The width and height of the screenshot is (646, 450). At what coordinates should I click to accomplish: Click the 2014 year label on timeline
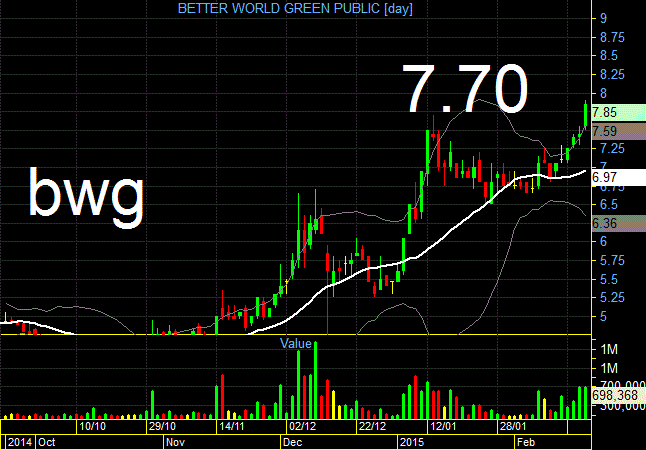click(20, 442)
